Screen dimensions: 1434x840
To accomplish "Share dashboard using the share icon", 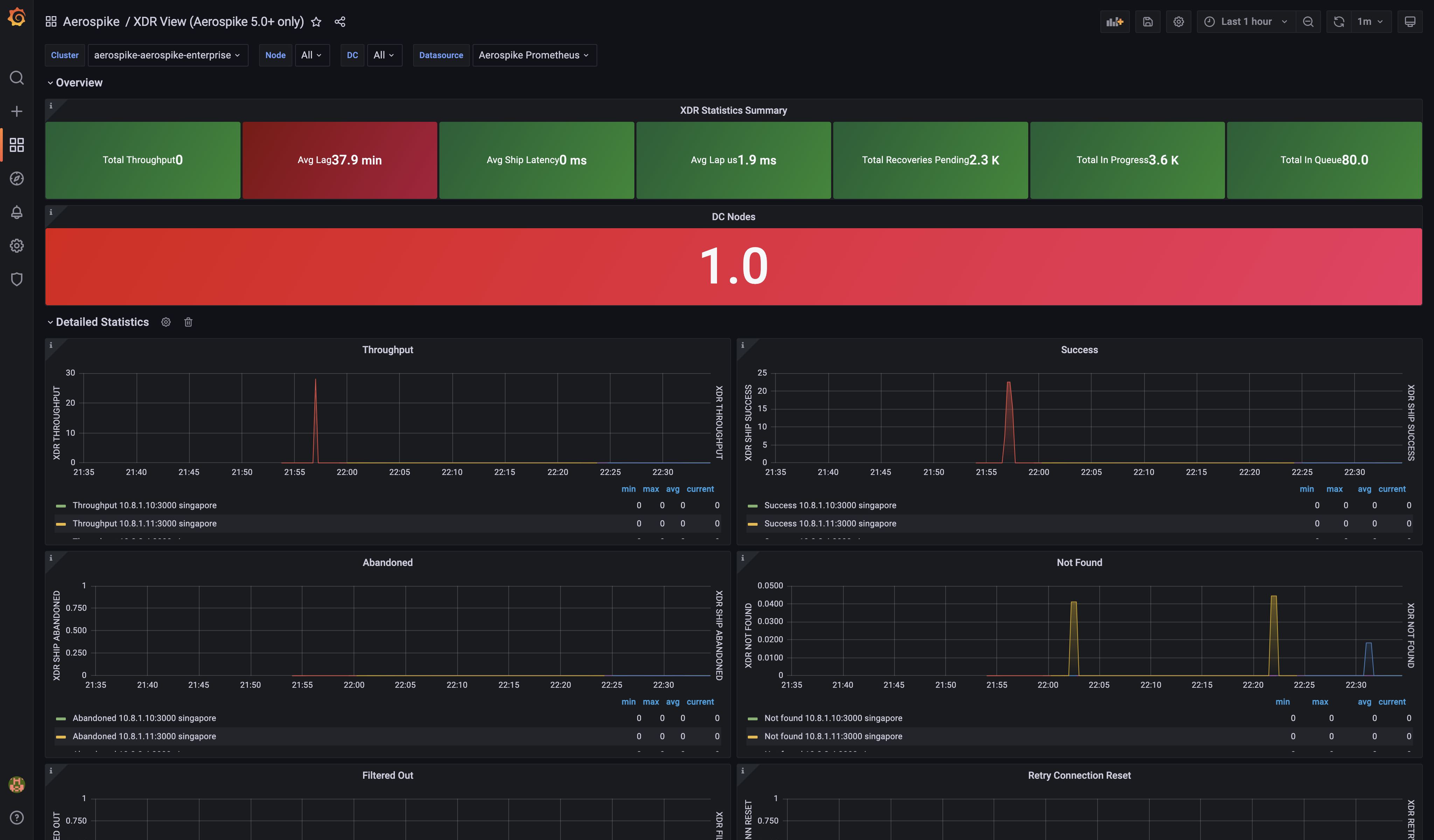I will point(340,22).
